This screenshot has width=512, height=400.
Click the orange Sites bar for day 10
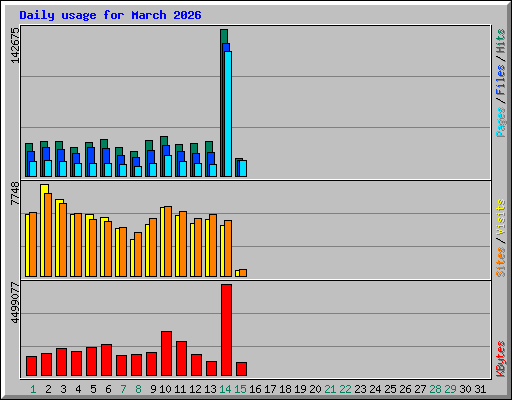(x=168, y=241)
